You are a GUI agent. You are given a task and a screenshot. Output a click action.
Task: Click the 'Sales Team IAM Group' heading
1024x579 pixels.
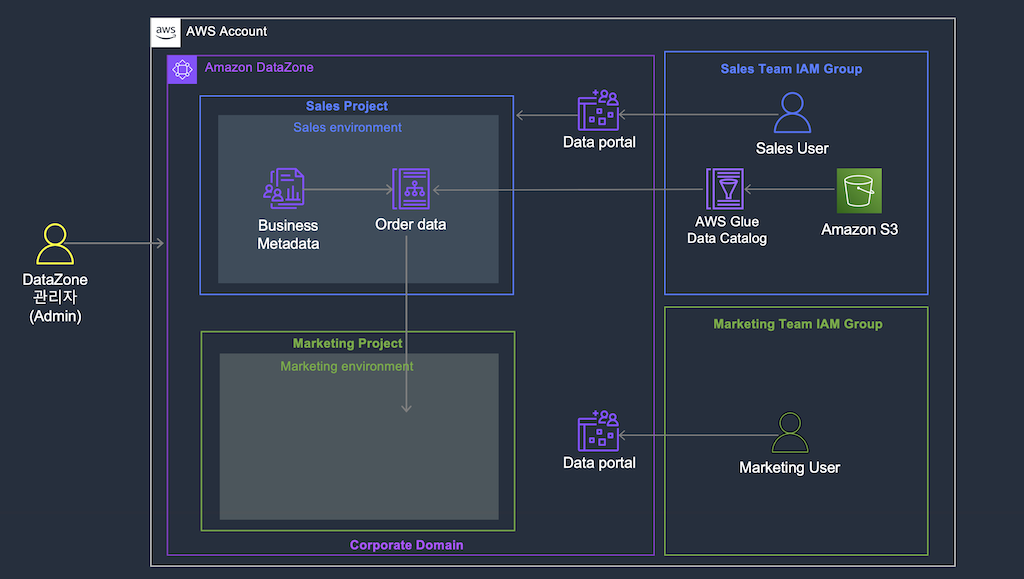pos(792,69)
